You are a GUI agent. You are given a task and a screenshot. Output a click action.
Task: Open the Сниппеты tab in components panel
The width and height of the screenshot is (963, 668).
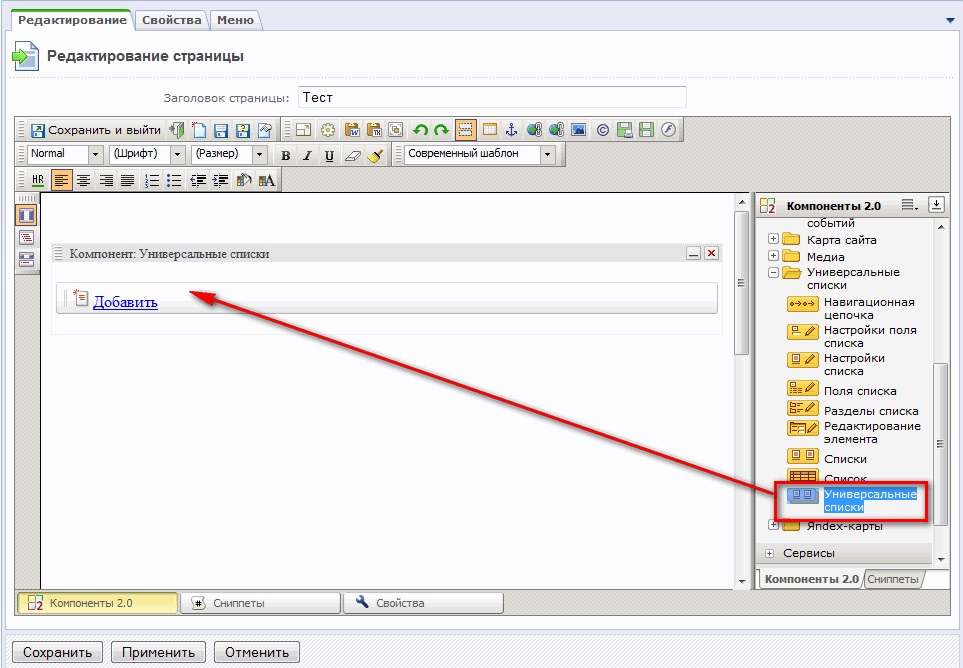pos(892,579)
